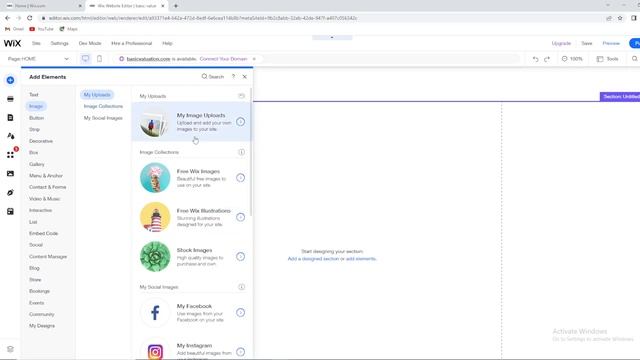Click Connect Your Domain link
Image resolution: width=640 pixels, height=360 pixels.
coord(223,59)
